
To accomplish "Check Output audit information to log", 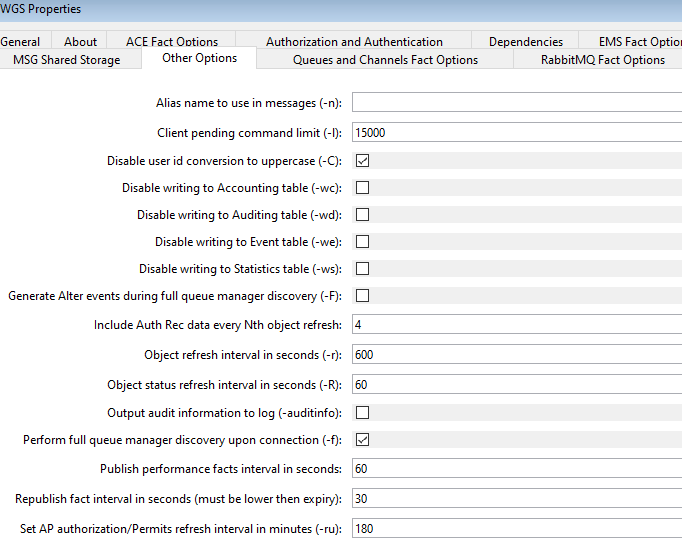I will tap(362, 412).
